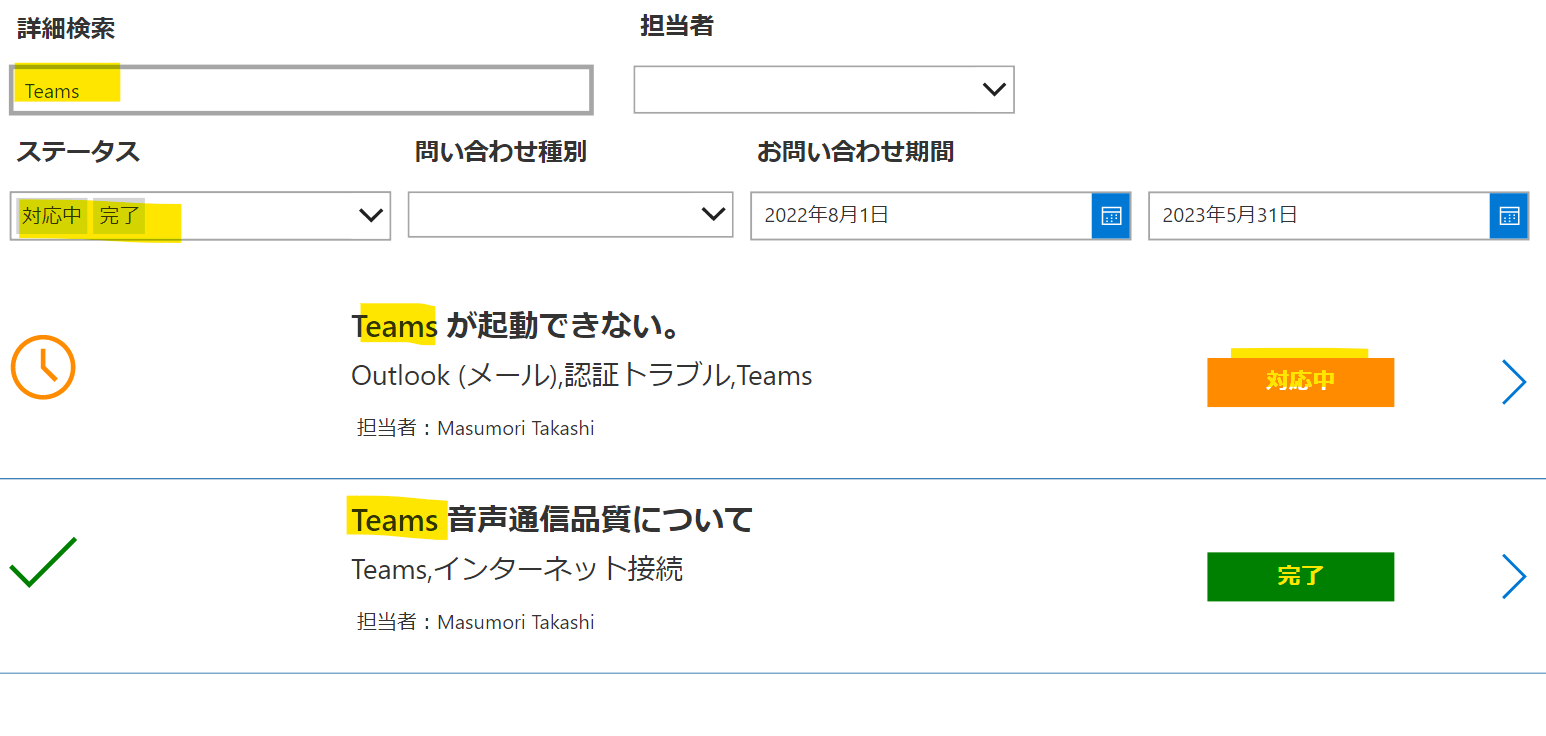1546x736 pixels.
Task: Click the start date field 2022年8月1日
Action: [921, 216]
